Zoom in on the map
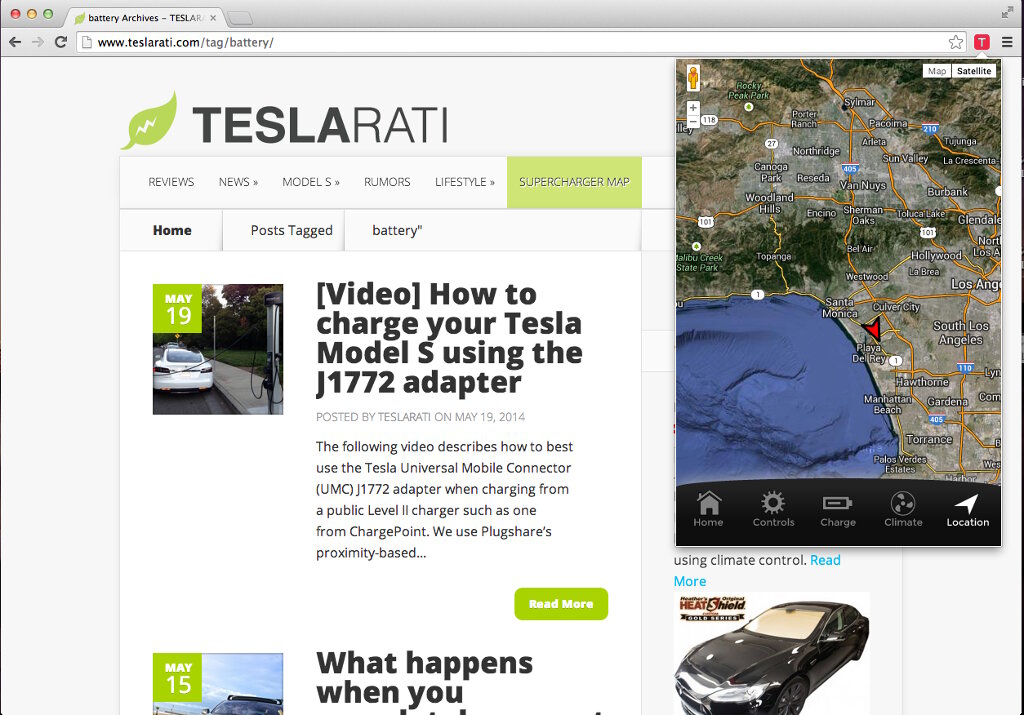Viewport: 1024px width, 715px height. 693,108
